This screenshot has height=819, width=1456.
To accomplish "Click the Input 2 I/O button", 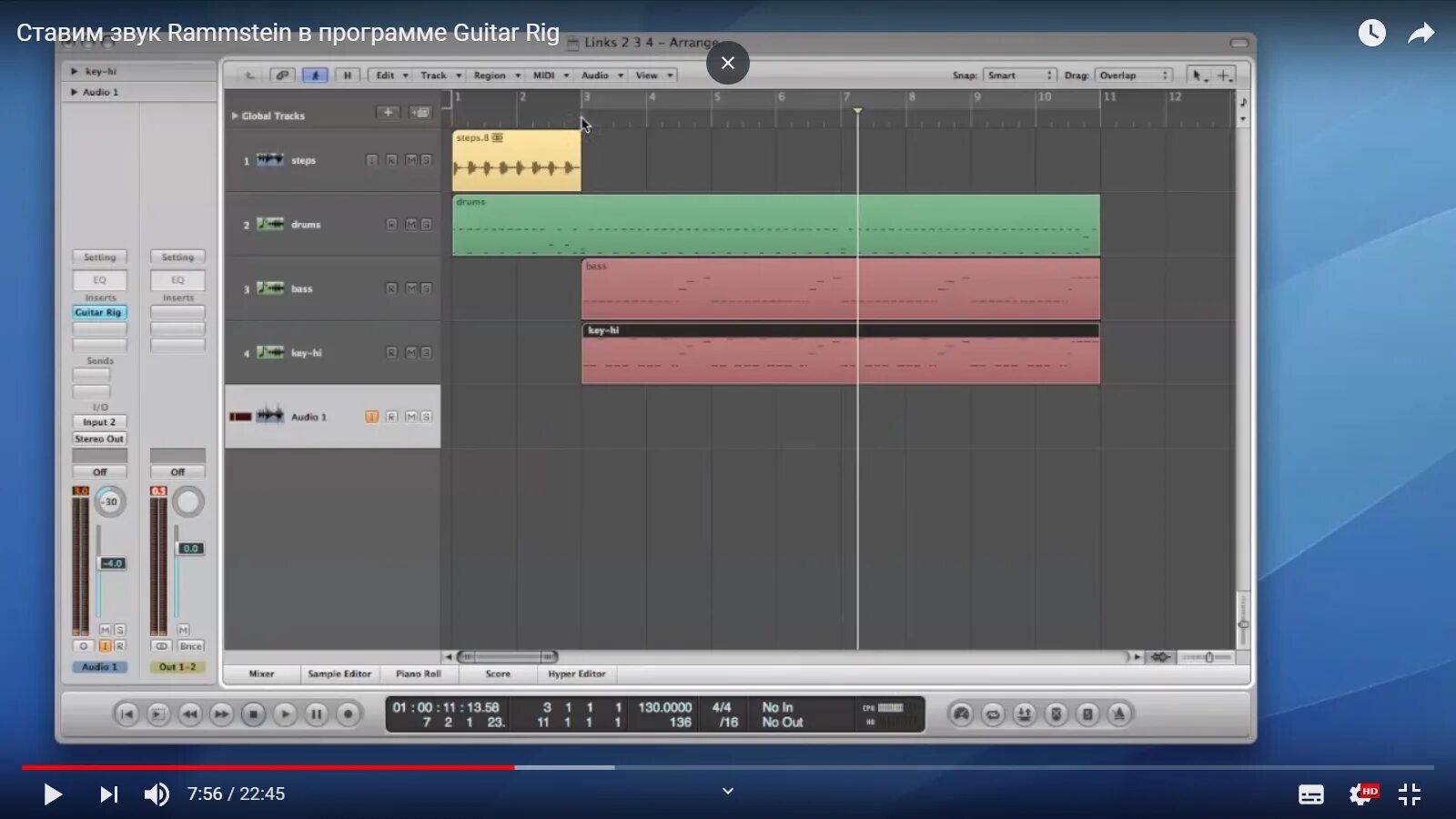I will 99,422.
